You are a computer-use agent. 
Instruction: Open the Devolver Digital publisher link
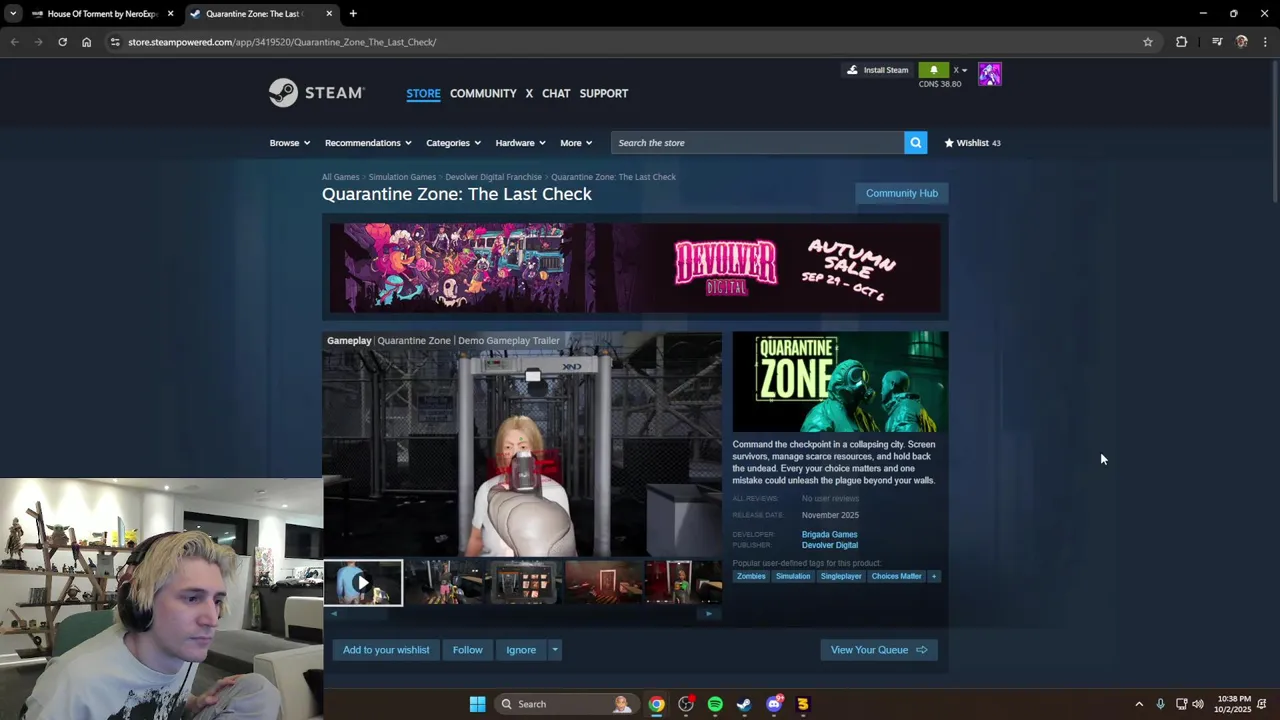pyautogui.click(x=830, y=545)
